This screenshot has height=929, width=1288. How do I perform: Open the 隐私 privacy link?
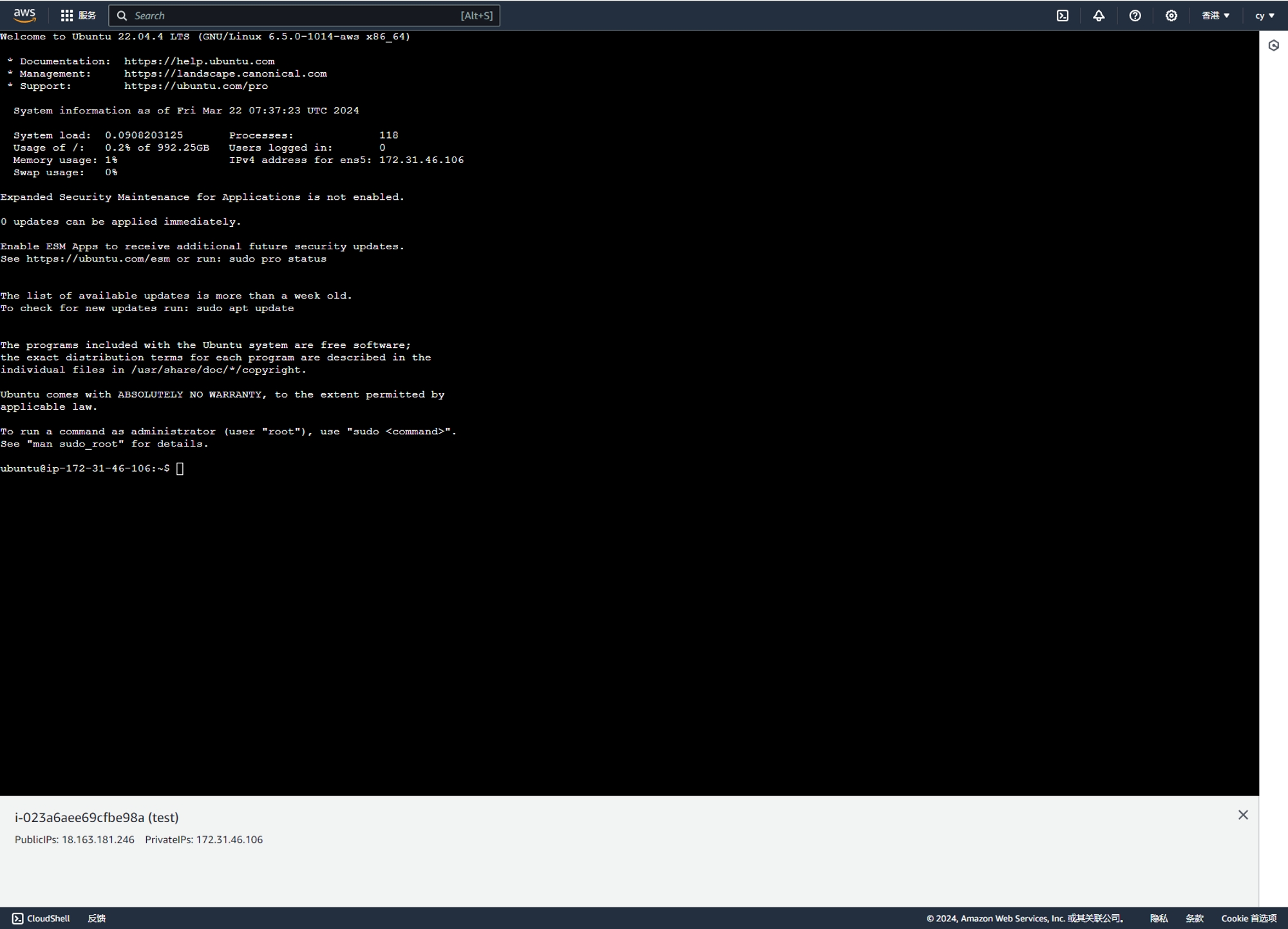click(1159, 918)
